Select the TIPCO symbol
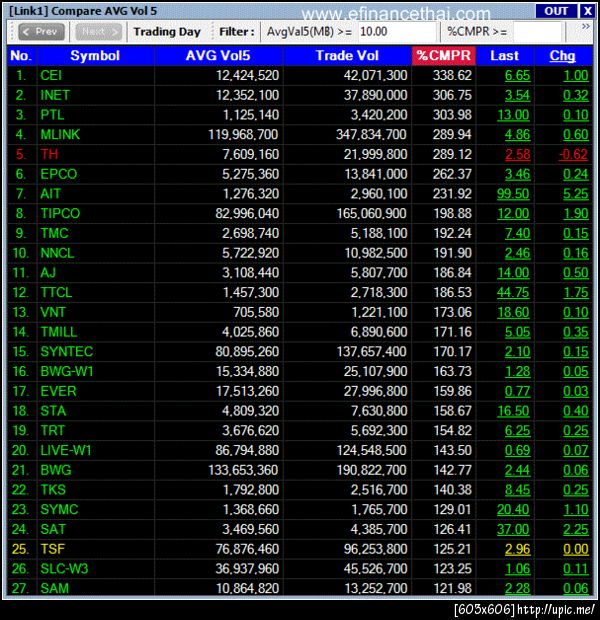This screenshot has width=600, height=620. [60, 214]
